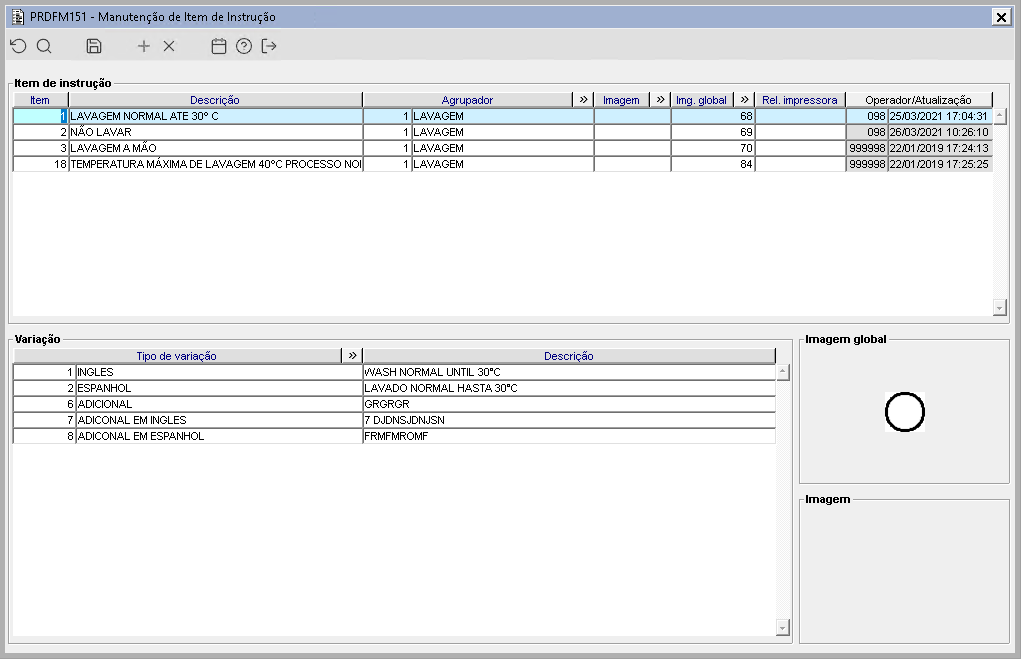The width and height of the screenshot is (1021, 659).
Task: Select the ADICONAL EM ESPANHOL variation cell
Action: click(219, 436)
